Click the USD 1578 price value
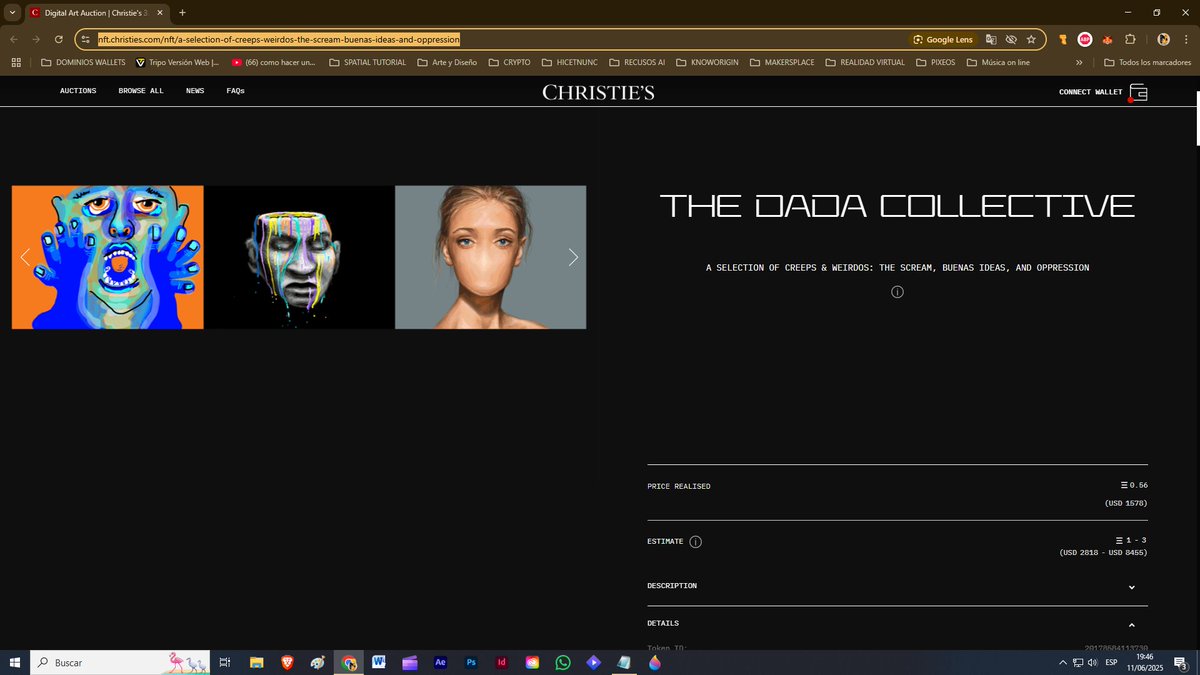This screenshot has width=1200, height=675. click(1126, 503)
